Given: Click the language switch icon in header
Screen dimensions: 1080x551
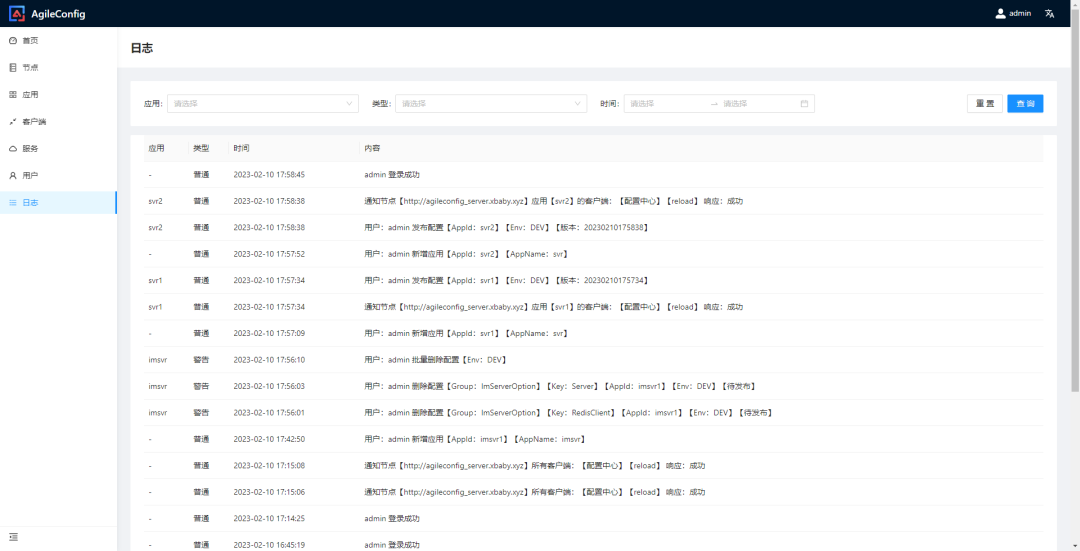Looking at the screenshot, I should 1049,14.
